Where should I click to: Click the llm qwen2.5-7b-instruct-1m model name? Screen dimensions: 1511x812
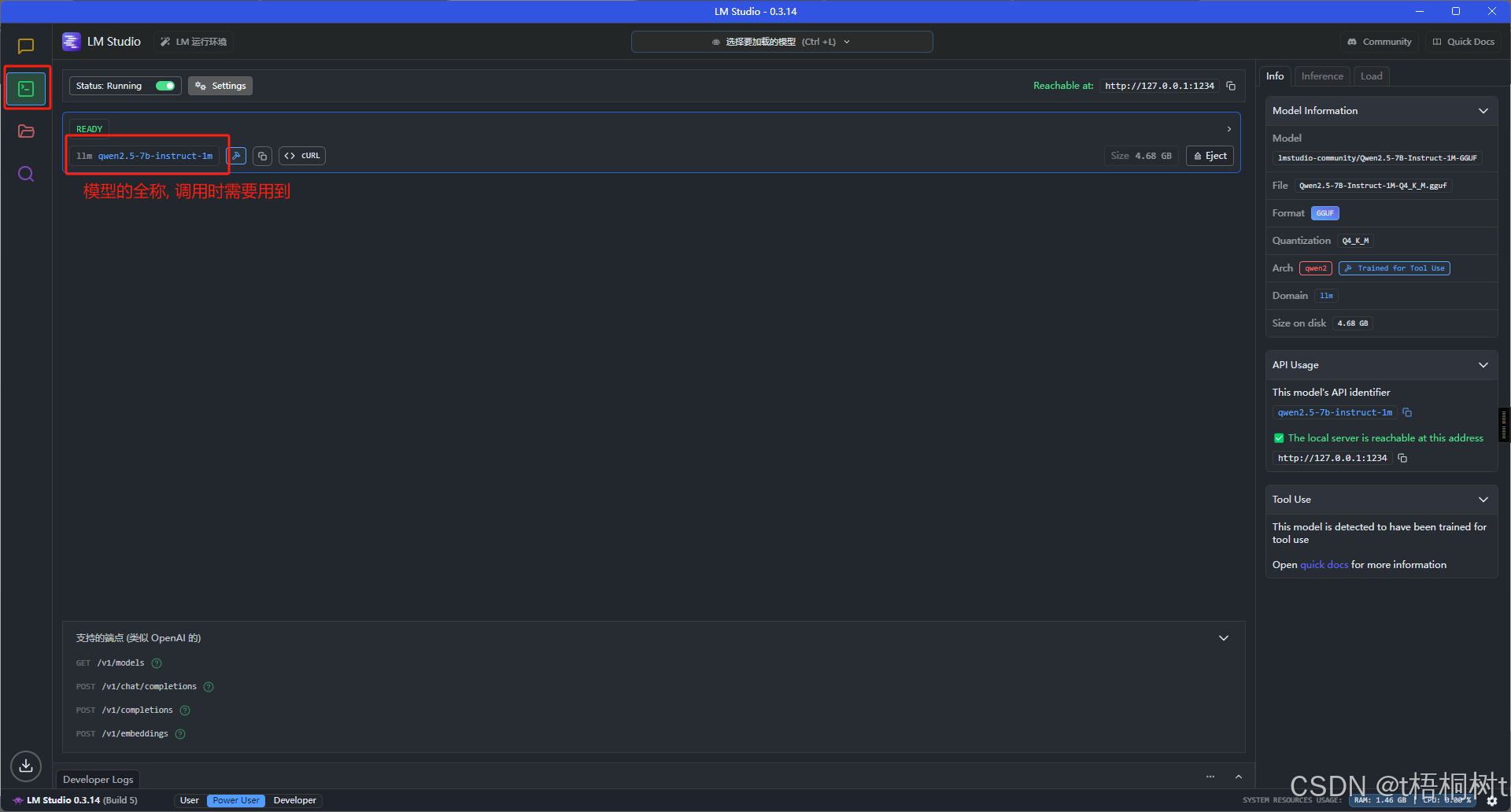click(x=145, y=156)
